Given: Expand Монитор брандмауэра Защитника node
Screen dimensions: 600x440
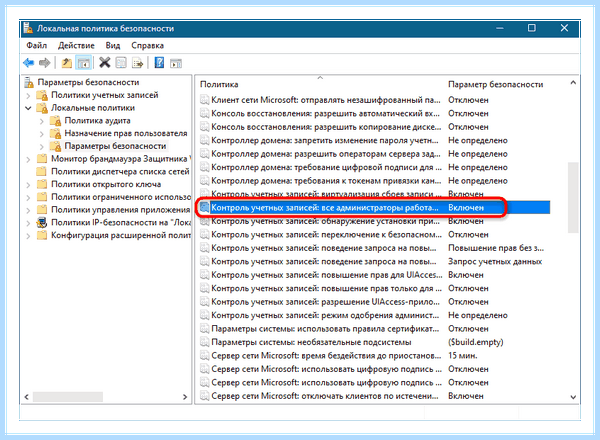Looking at the screenshot, I should click(x=28, y=159).
